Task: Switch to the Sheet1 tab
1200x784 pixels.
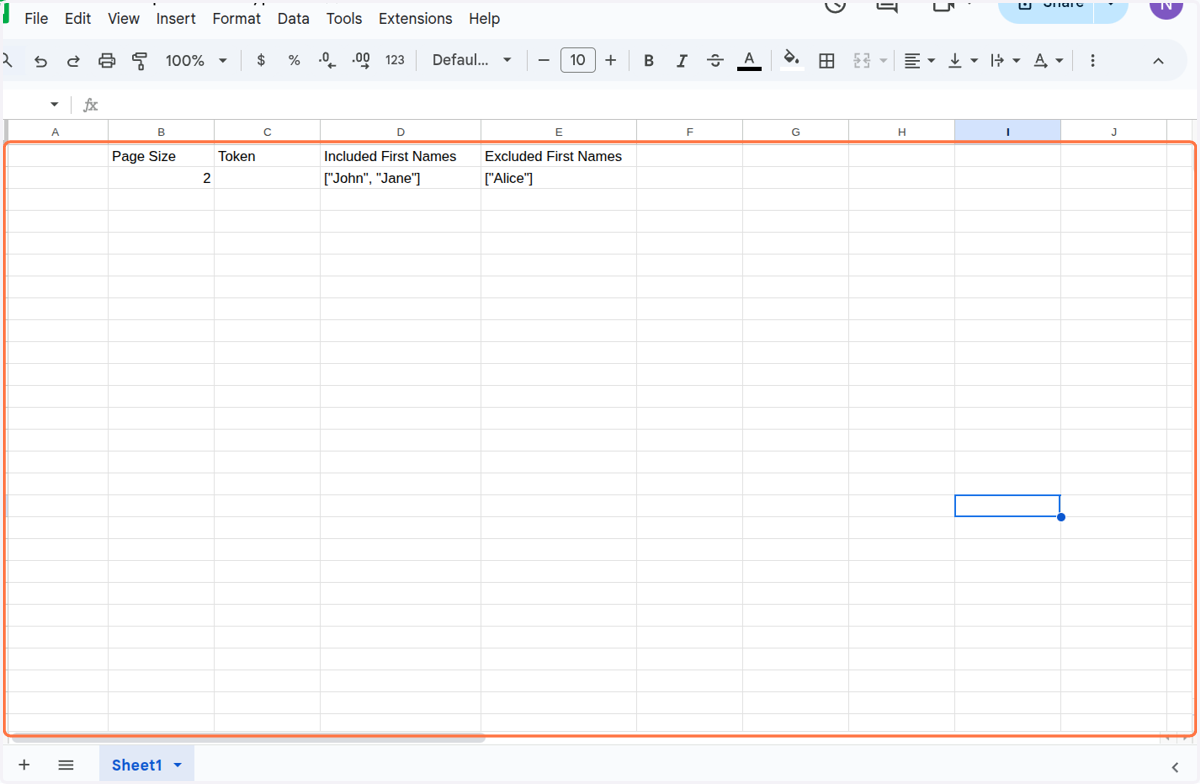Action: click(x=136, y=765)
